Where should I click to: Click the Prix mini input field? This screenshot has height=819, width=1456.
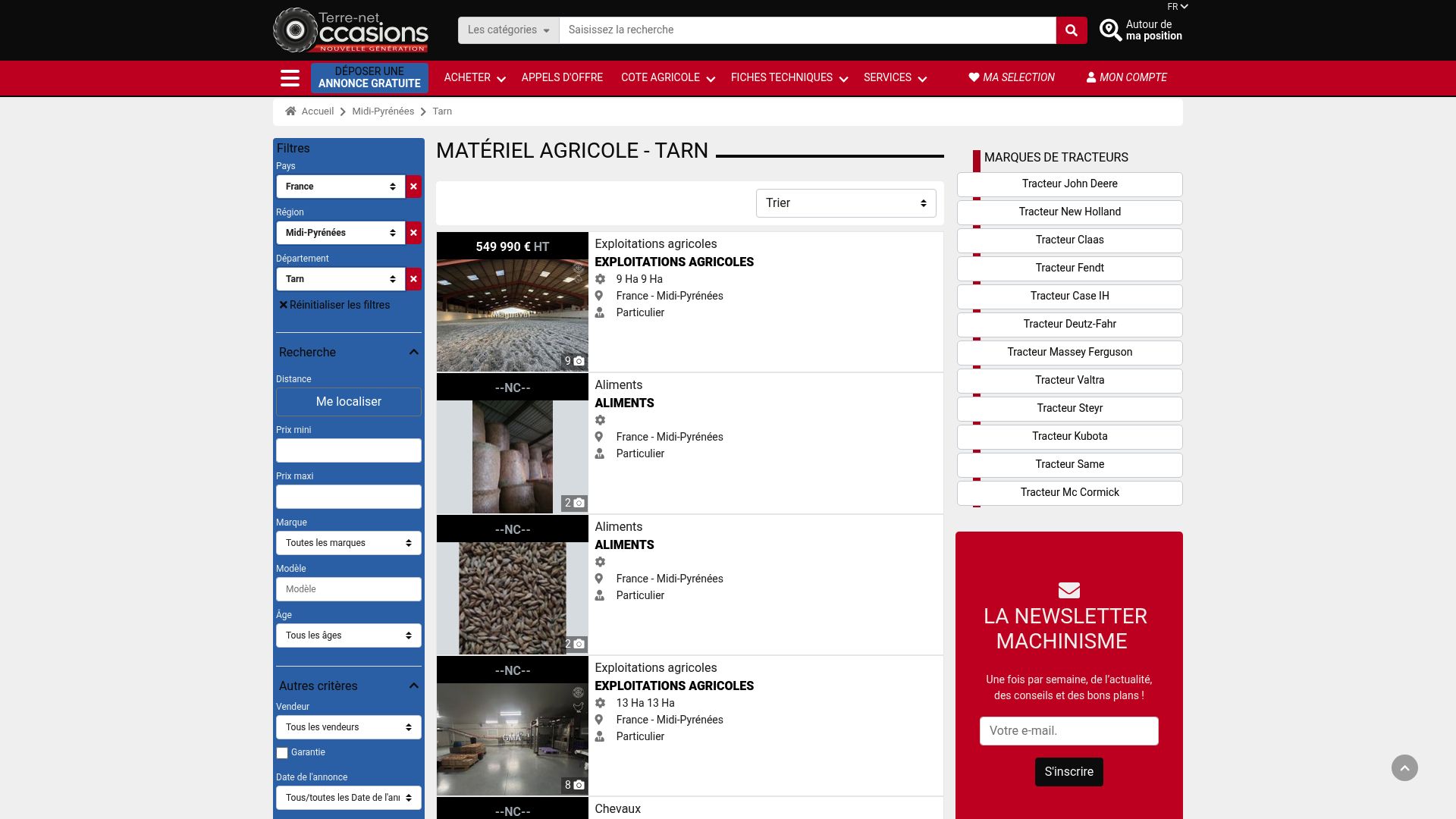click(348, 450)
